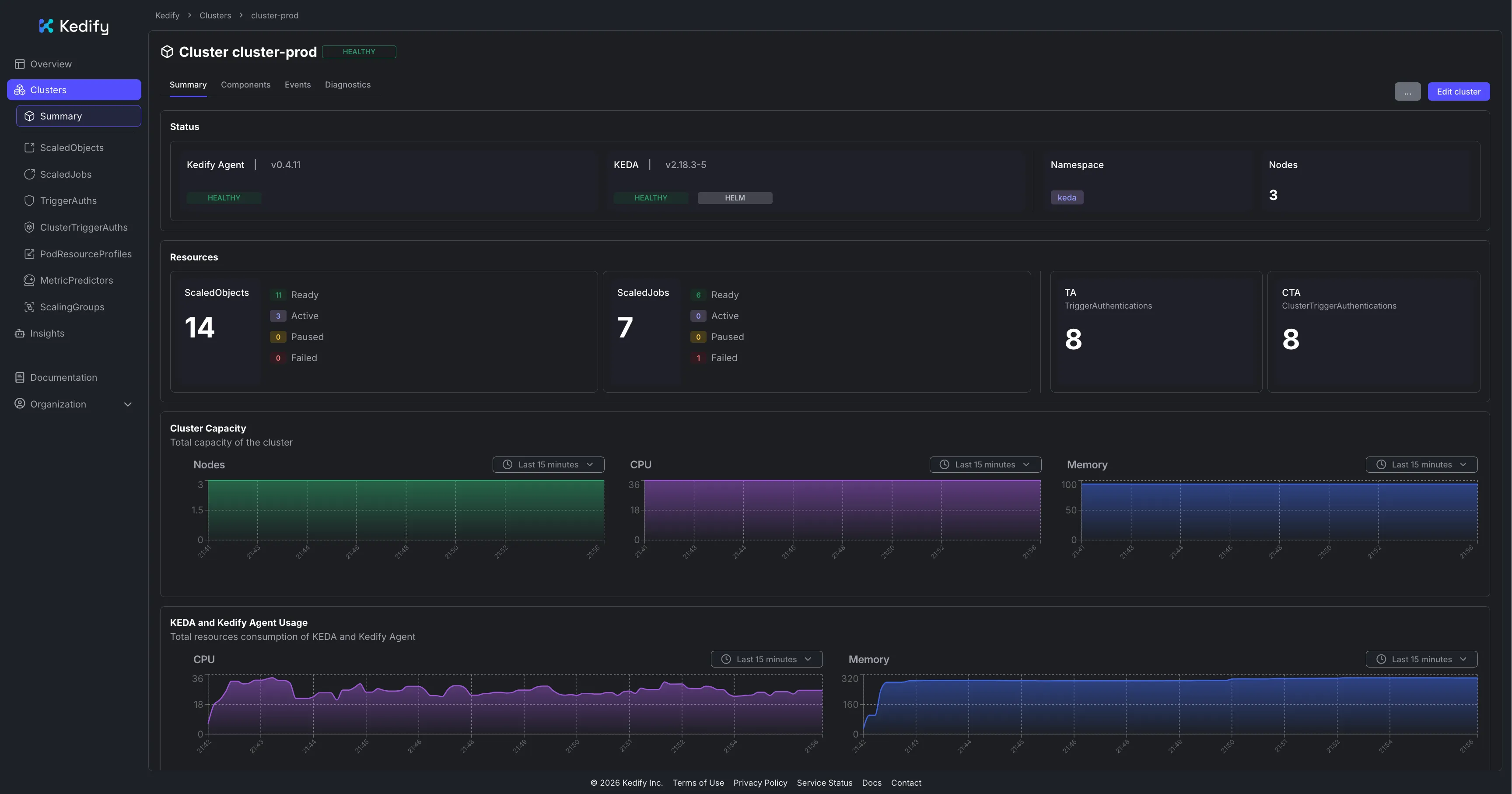The height and width of the screenshot is (794, 1512).
Task: Expand the Organization menu chevron
Action: point(128,404)
